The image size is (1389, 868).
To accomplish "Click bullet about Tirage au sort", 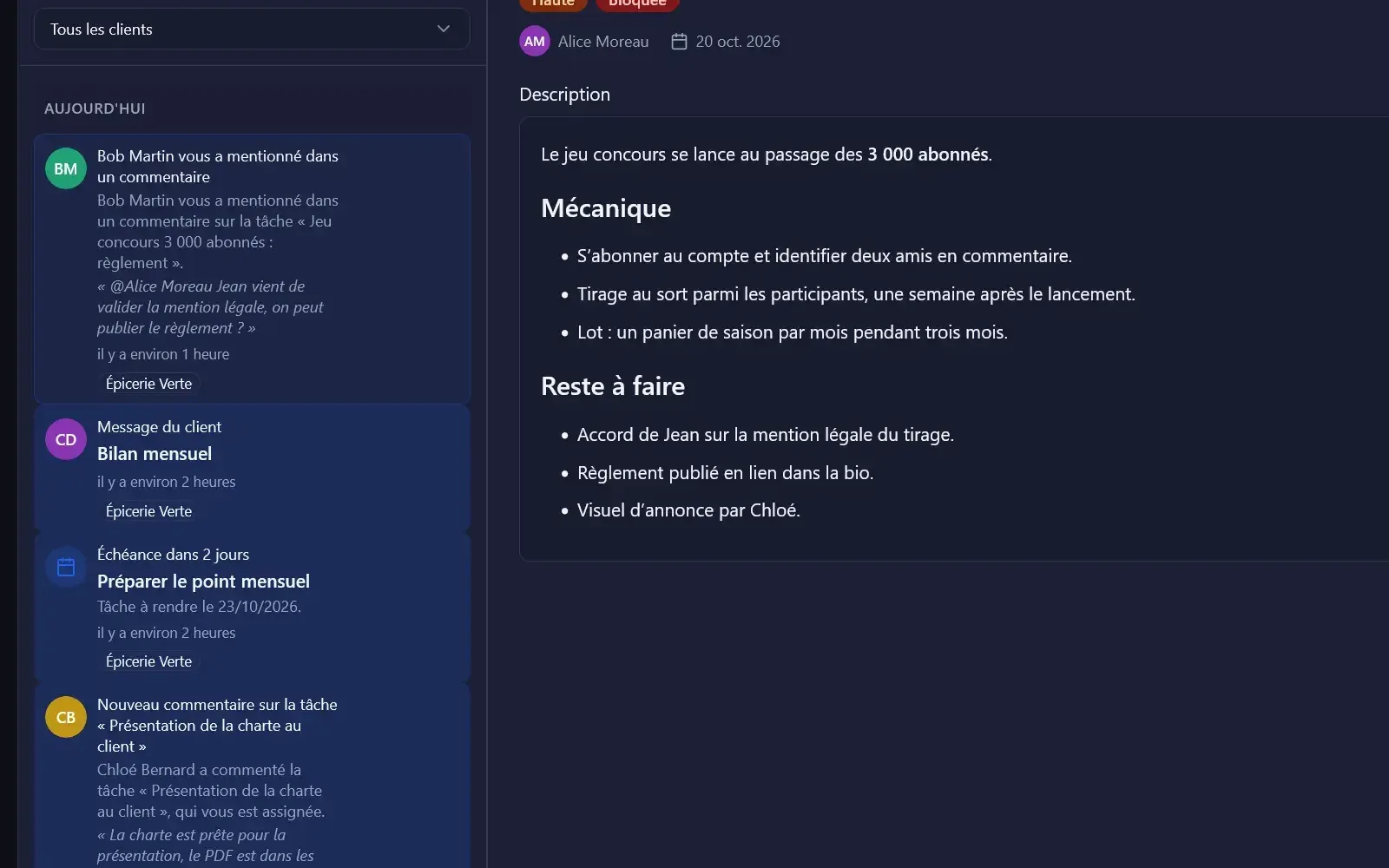I will (856, 294).
